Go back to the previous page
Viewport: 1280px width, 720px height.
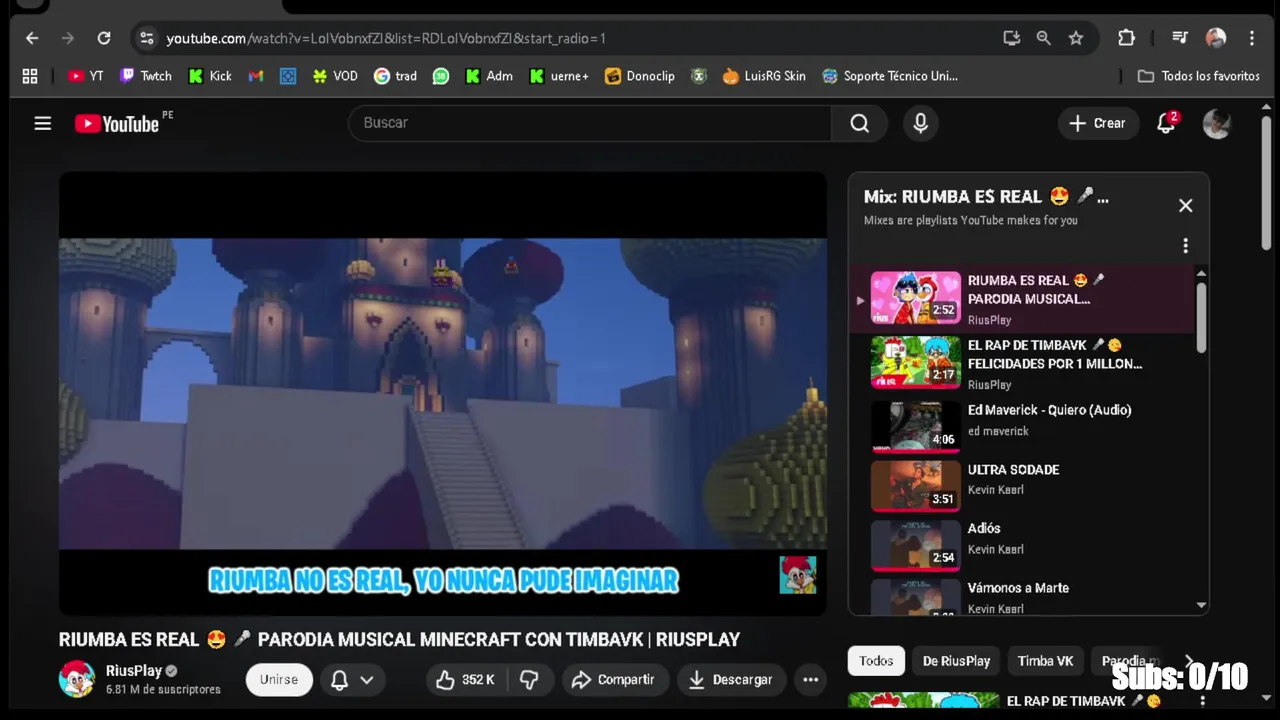[x=32, y=38]
